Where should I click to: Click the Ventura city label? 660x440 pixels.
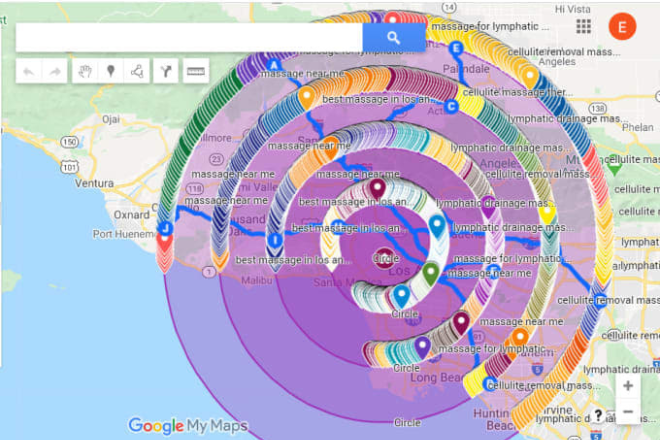pyautogui.click(x=94, y=183)
